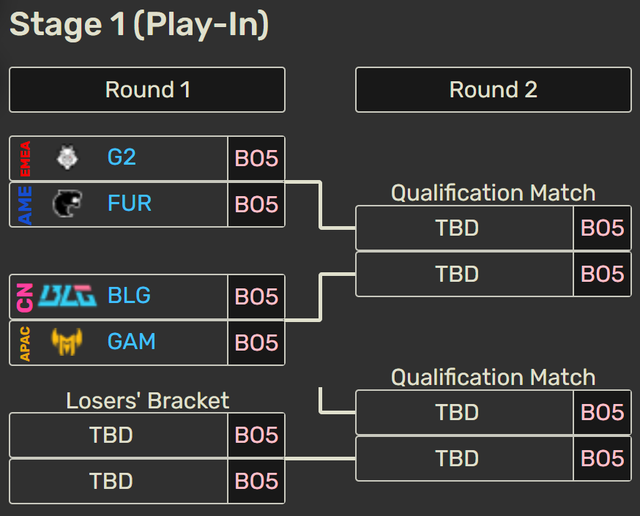This screenshot has width=640, height=516.
Task: Click the Losers' Bracket title
Action: point(147,401)
